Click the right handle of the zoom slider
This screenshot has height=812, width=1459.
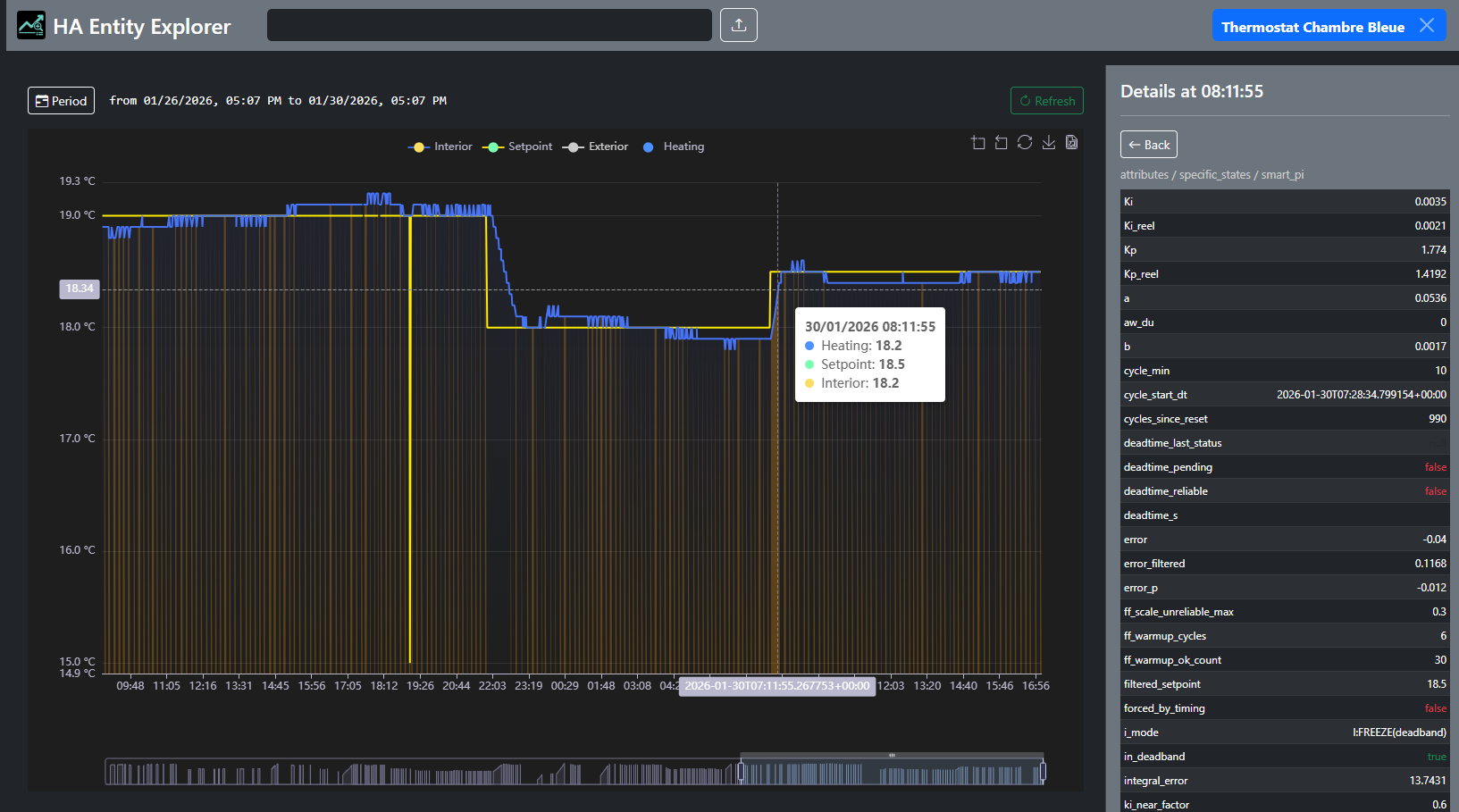point(1042,772)
